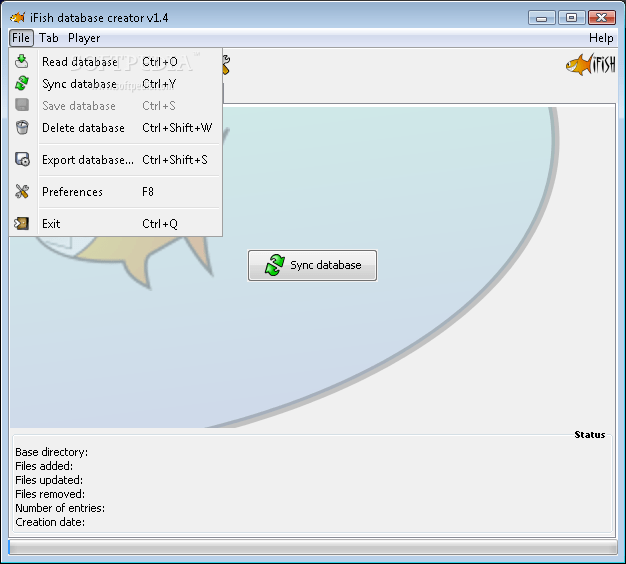Open Preferences from the File menu
The image size is (626, 564).
tap(115, 192)
